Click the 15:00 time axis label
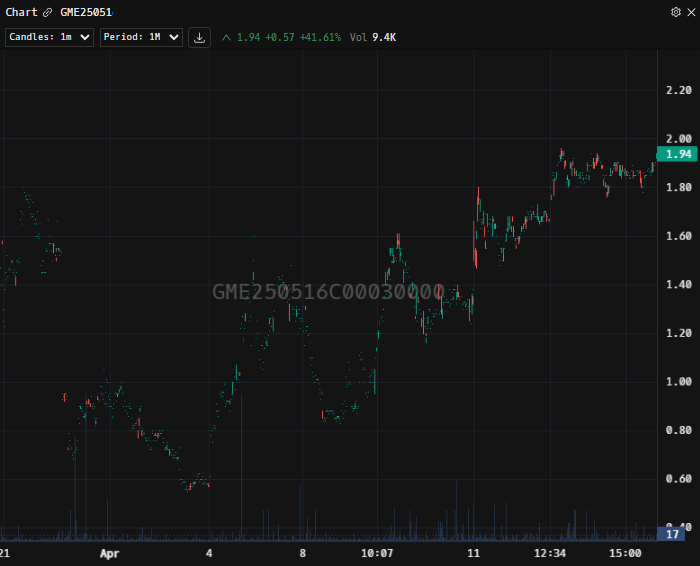This screenshot has width=700, height=566. pyautogui.click(x=625, y=554)
